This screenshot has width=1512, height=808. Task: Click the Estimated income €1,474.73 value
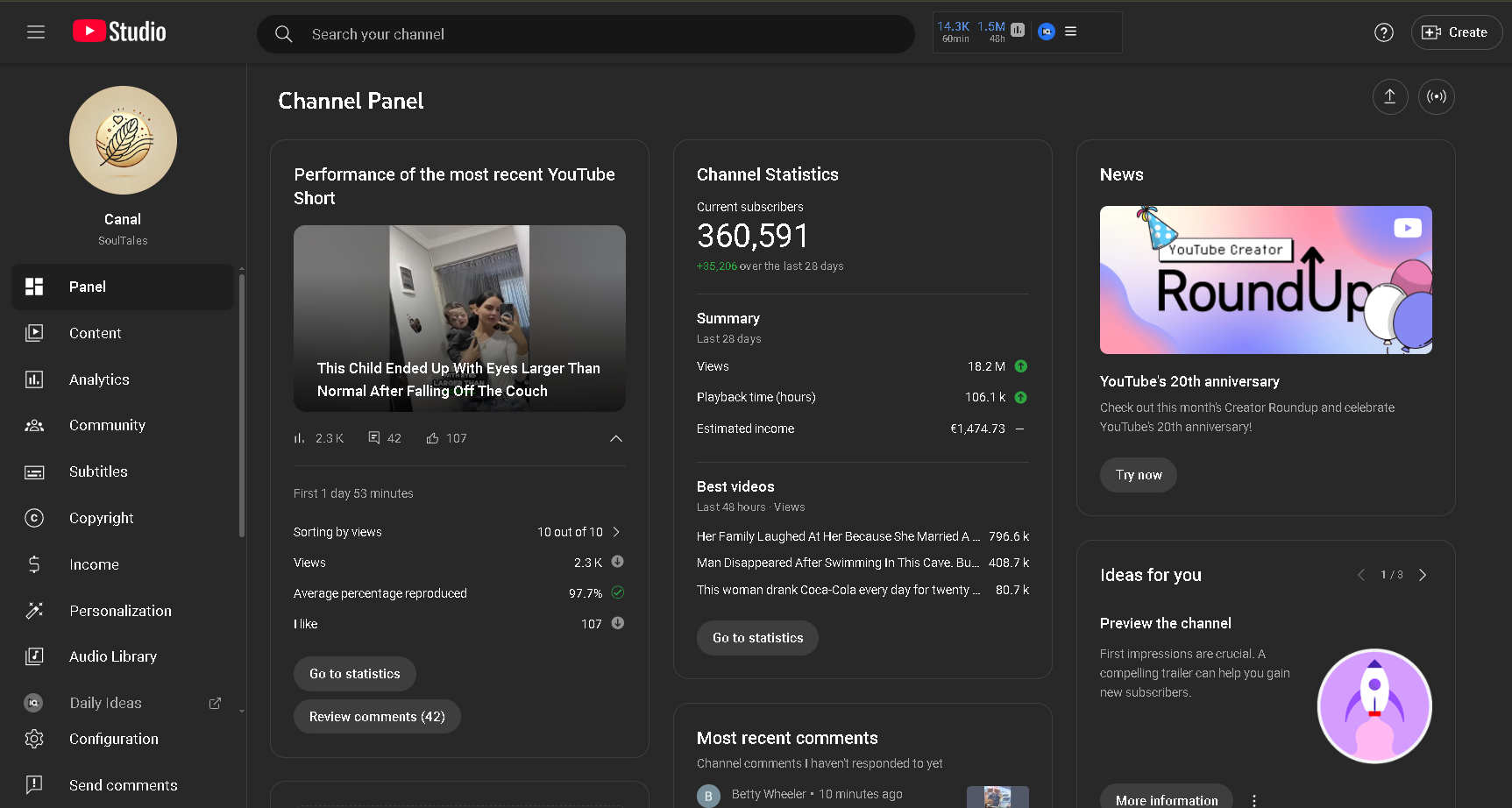(x=977, y=429)
